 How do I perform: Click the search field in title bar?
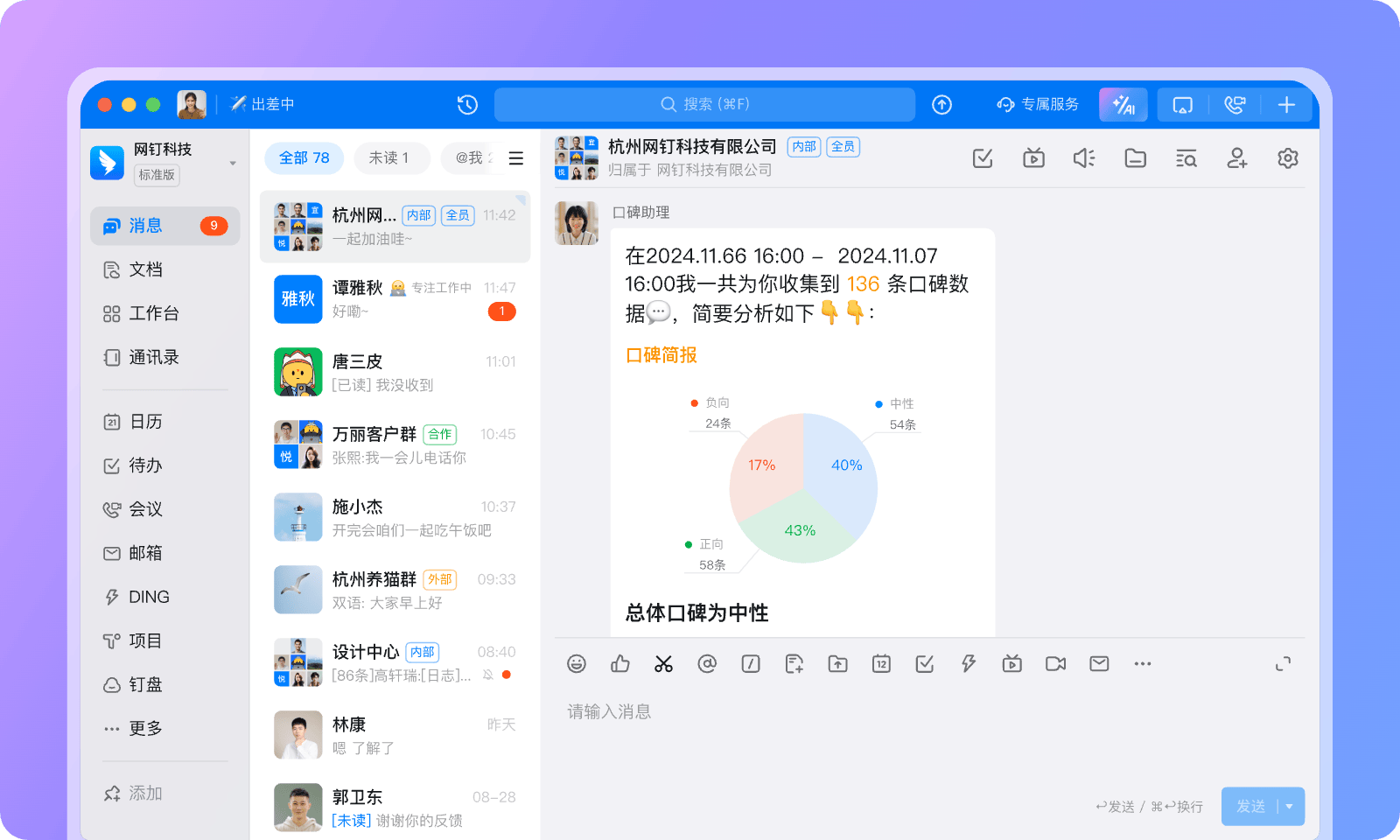tap(704, 105)
